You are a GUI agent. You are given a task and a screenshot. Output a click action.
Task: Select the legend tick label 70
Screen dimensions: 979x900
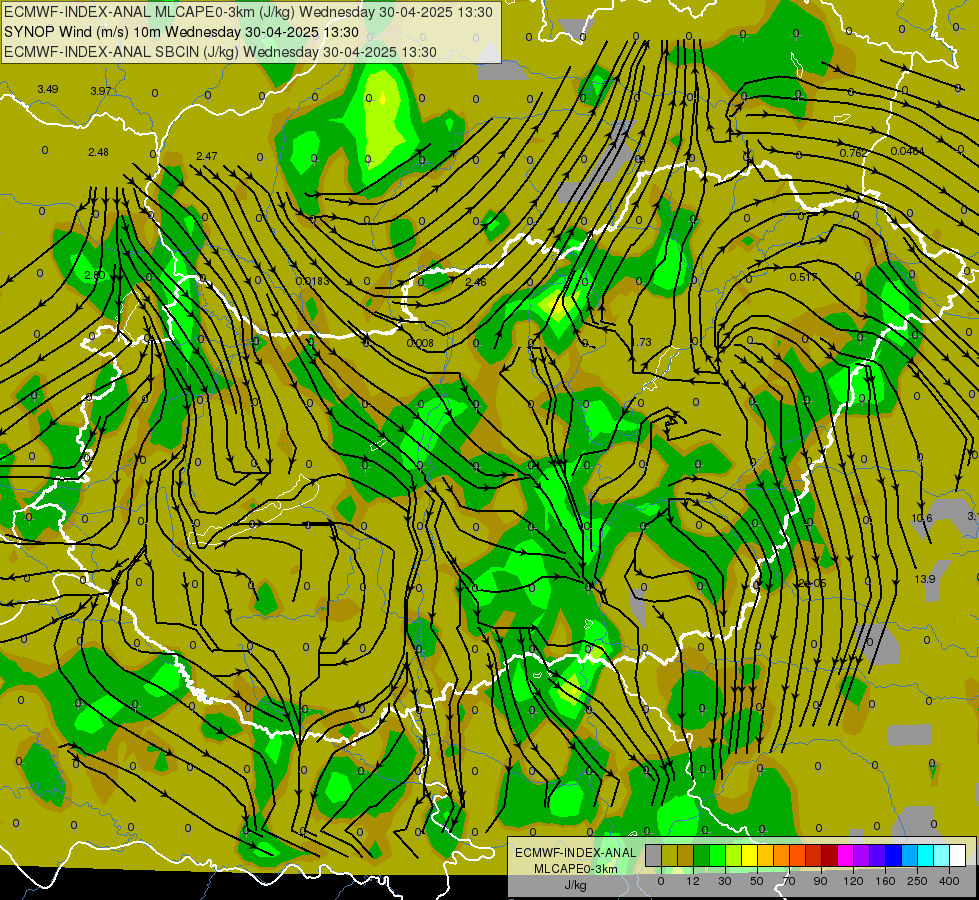point(789,881)
